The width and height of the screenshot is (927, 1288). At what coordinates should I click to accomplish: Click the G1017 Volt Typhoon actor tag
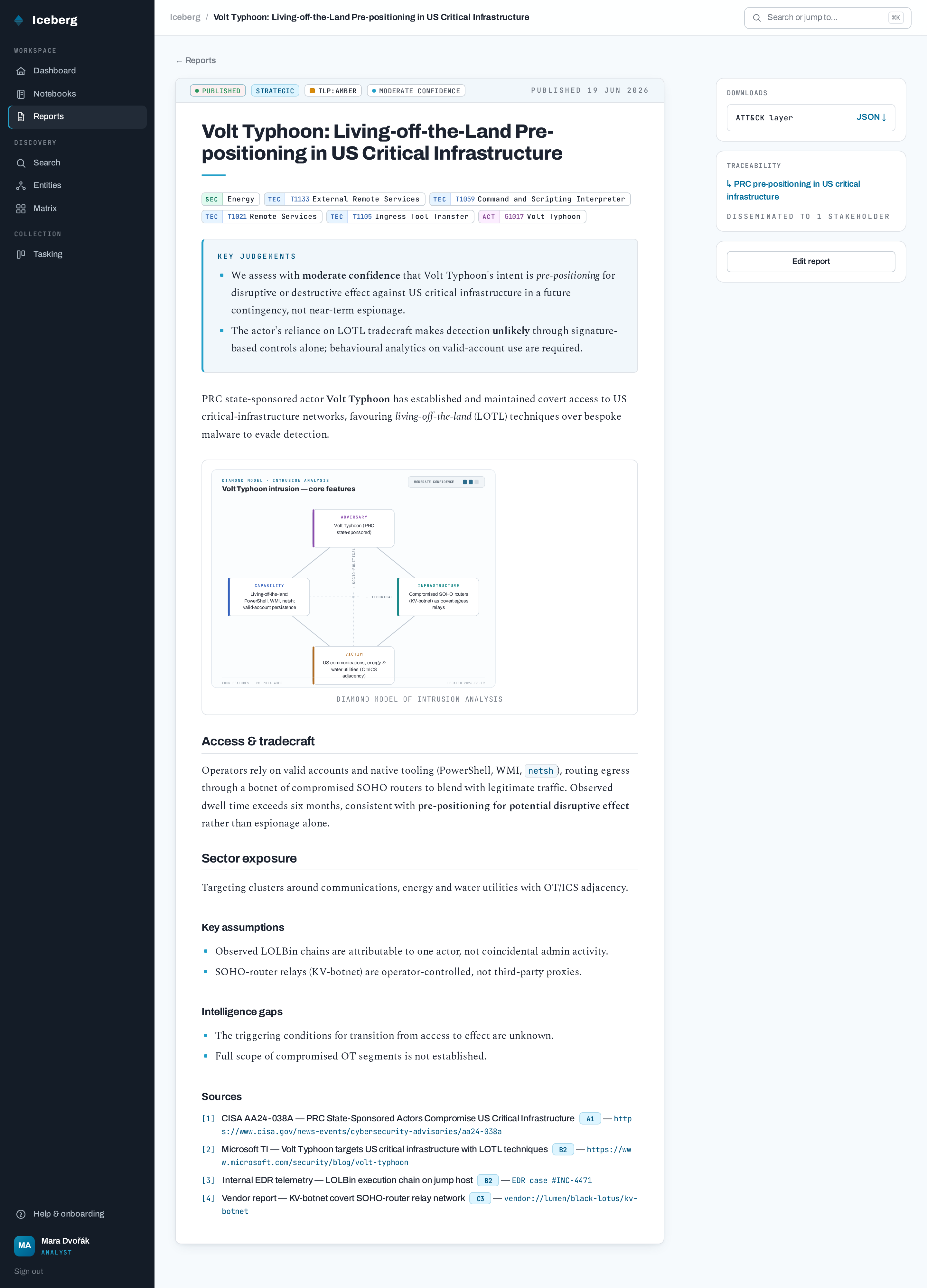pos(532,217)
